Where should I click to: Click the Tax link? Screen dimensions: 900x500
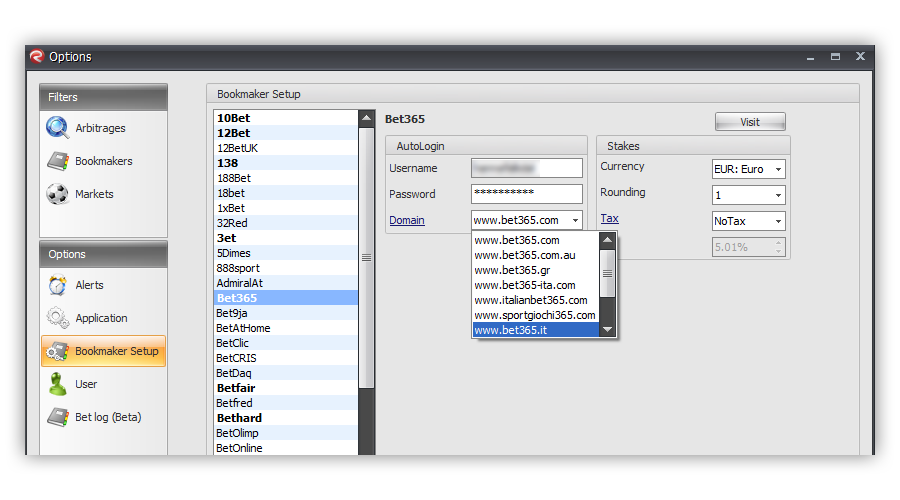click(x=610, y=219)
